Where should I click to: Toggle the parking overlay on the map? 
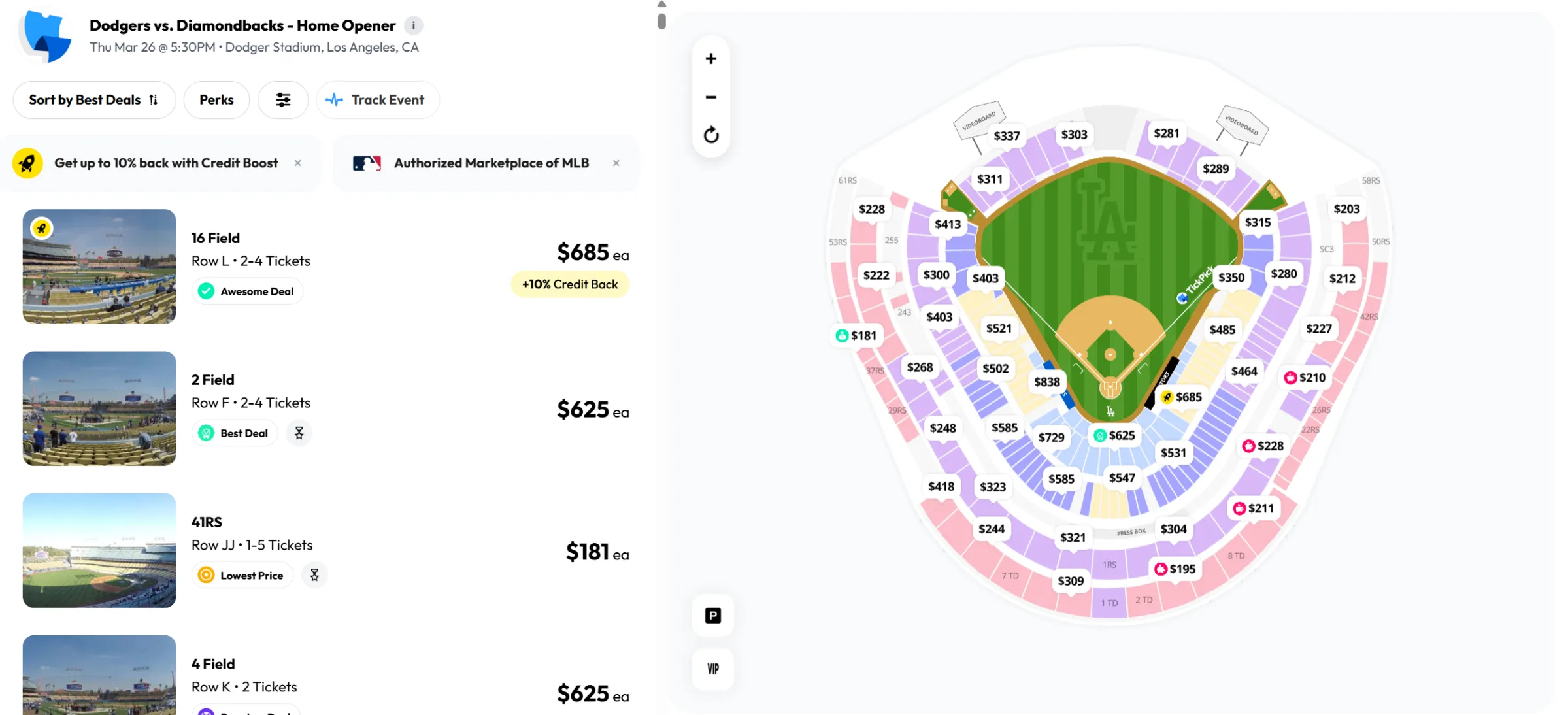pyautogui.click(x=712, y=615)
